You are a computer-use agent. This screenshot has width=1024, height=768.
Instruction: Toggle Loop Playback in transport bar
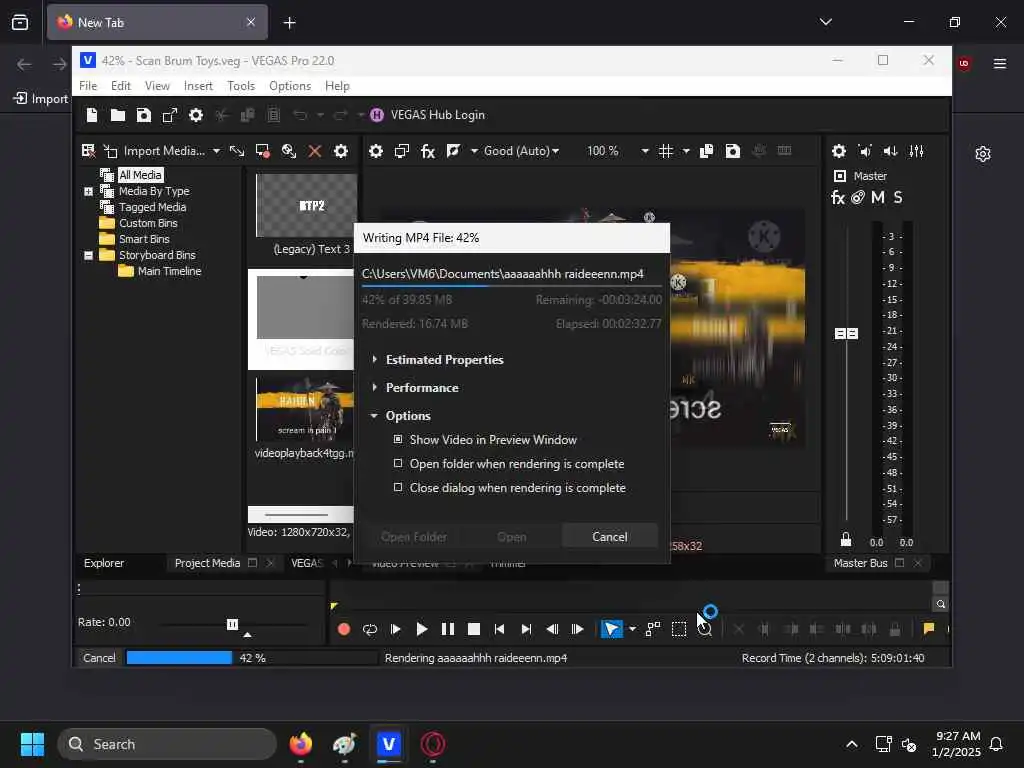coord(370,629)
